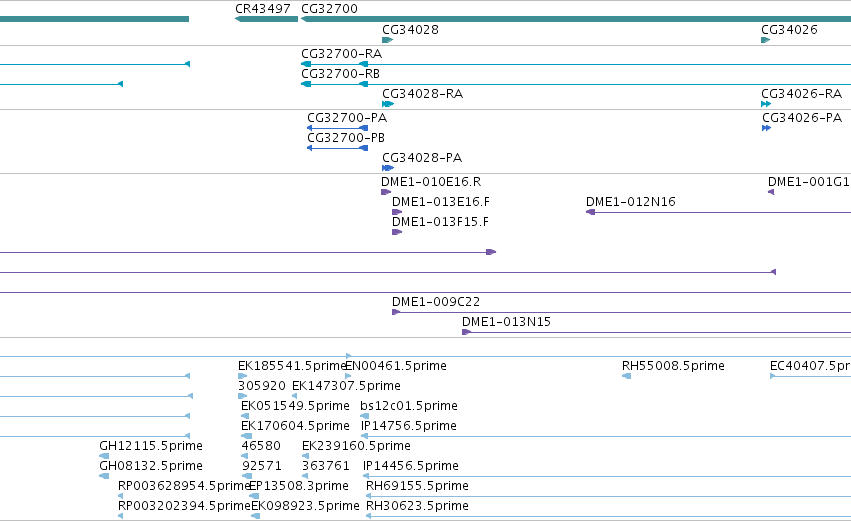Click the CG32700-RB transcript label

point(340,74)
